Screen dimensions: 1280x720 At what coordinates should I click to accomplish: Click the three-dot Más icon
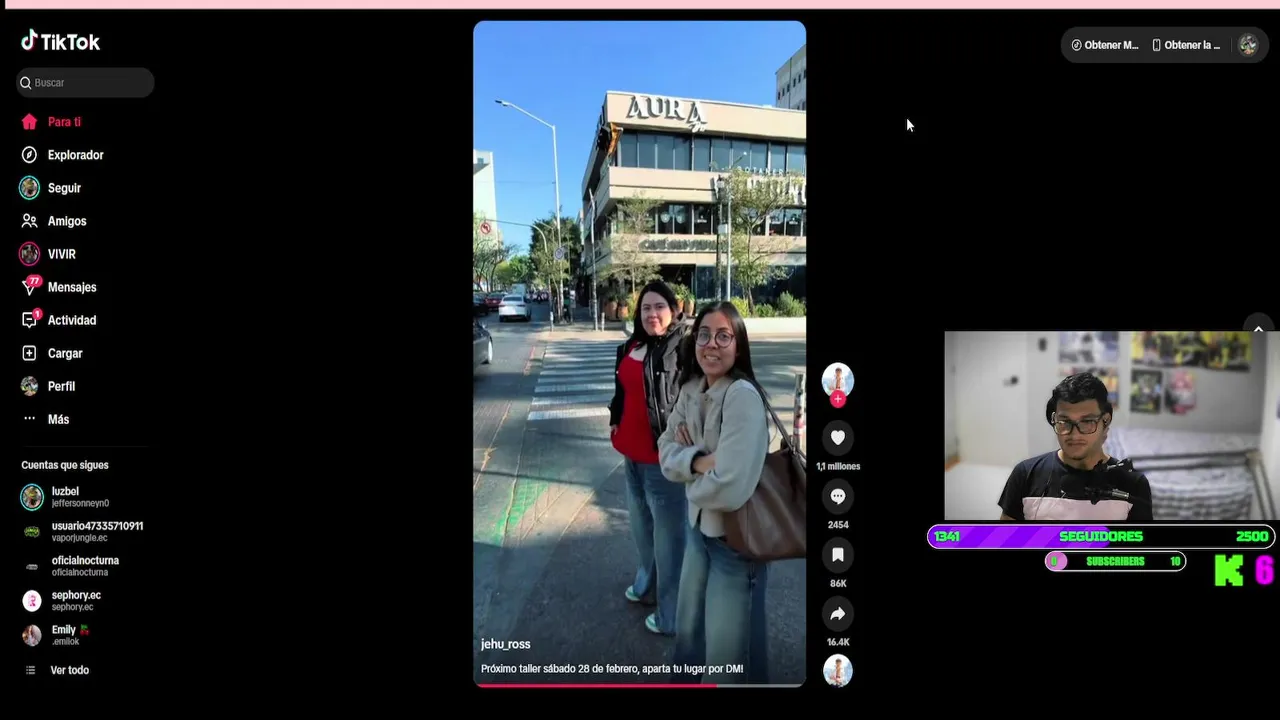click(x=29, y=419)
